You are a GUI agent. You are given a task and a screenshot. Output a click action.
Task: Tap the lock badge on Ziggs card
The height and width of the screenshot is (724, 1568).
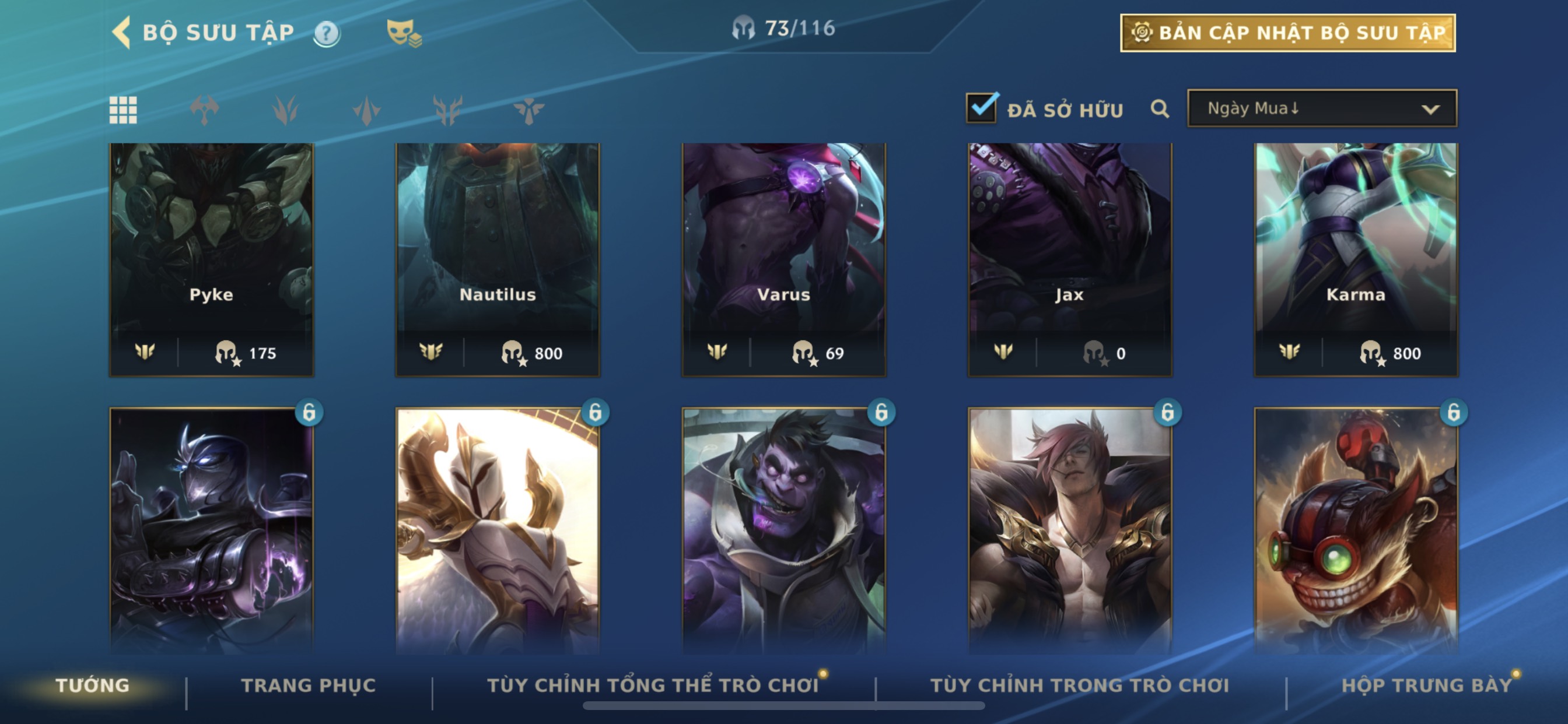[1454, 413]
